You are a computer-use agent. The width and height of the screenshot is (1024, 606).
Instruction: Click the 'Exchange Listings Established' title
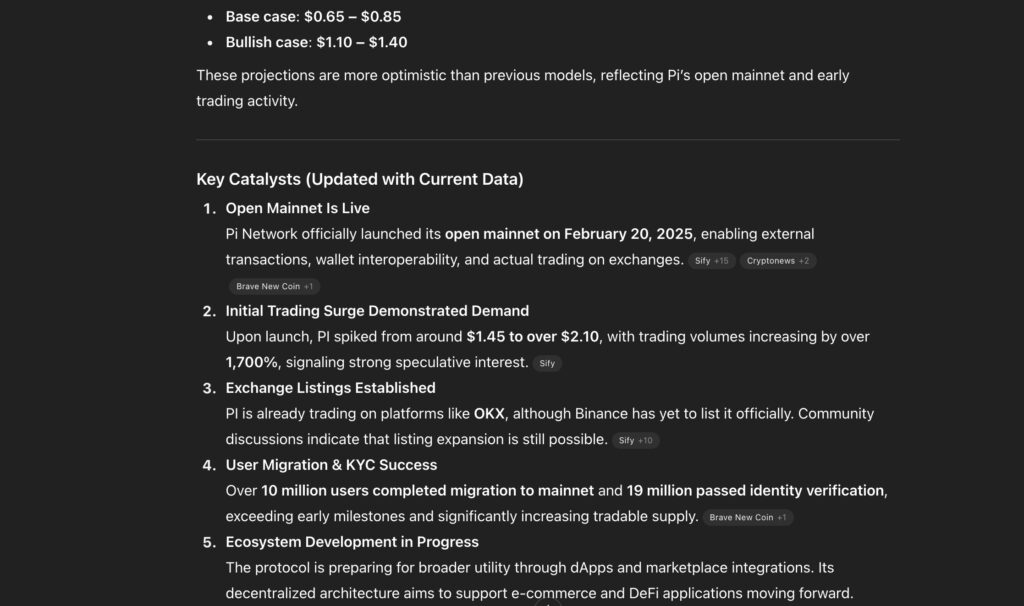click(x=330, y=388)
